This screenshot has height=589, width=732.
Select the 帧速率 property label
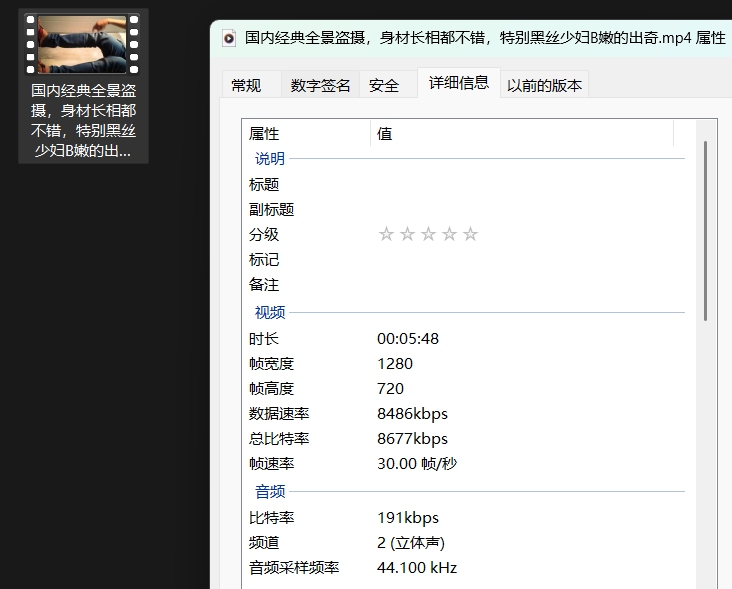(x=271, y=464)
